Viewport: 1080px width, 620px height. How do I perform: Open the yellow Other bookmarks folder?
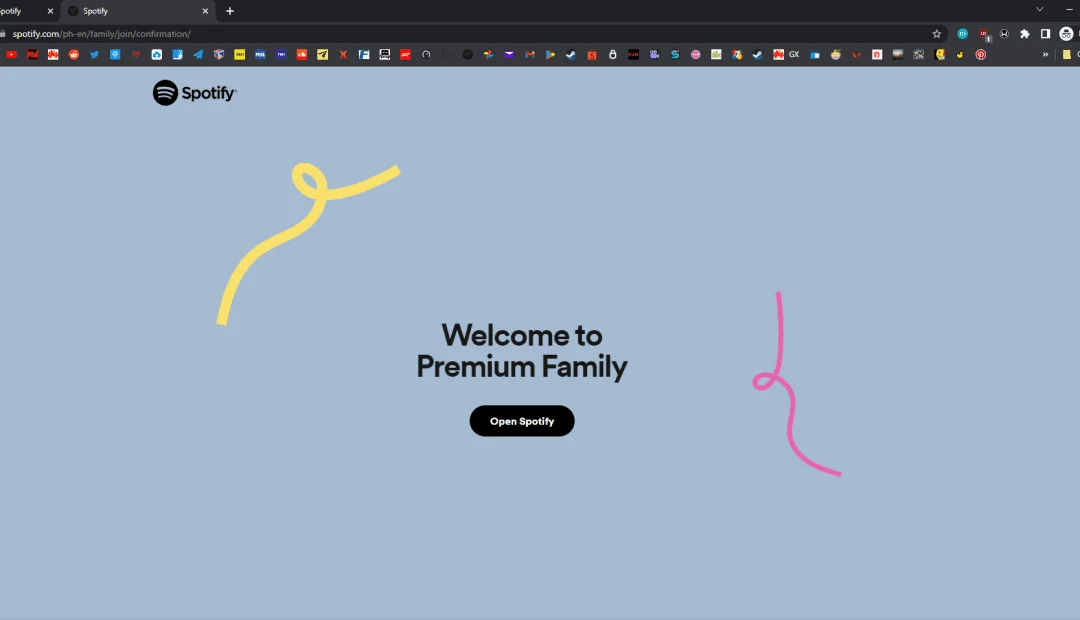[1067, 54]
